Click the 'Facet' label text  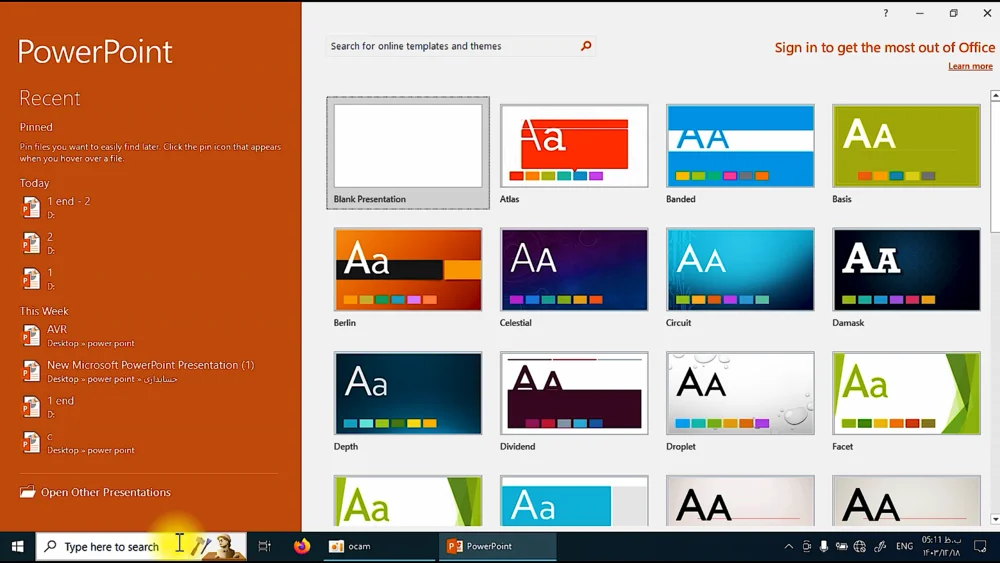pyautogui.click(x=842, y=446)
